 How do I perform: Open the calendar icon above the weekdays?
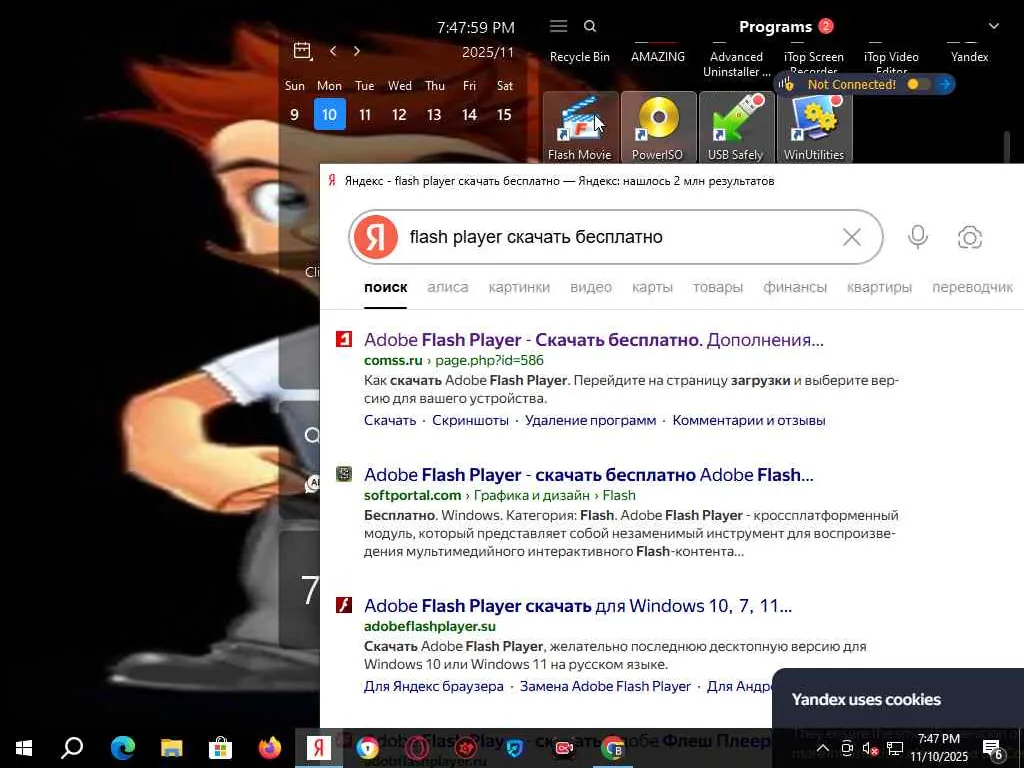pos(302,51)
